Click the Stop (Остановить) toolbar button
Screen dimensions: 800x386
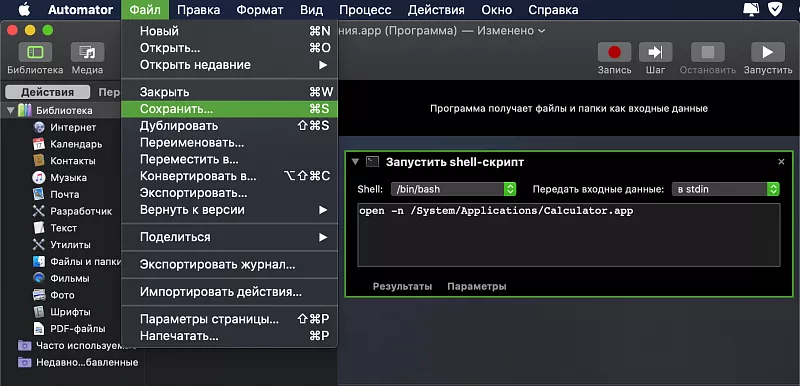click(x=708, y=52)
